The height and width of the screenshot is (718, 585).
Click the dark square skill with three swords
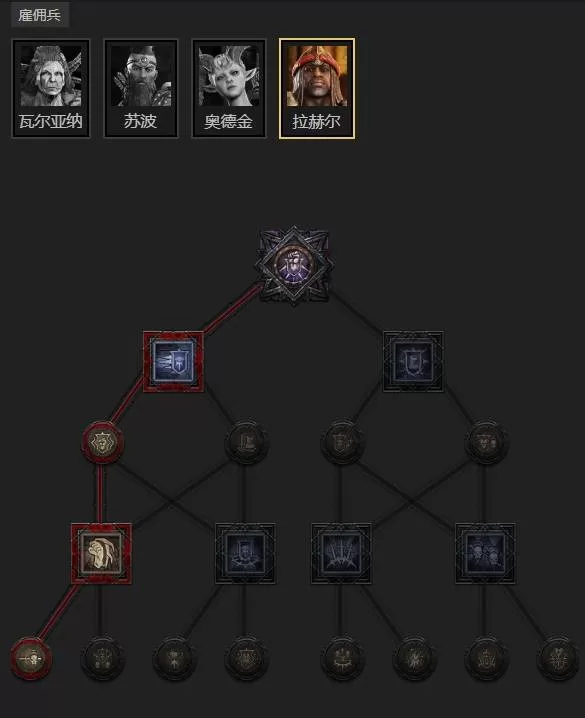pos(341,554)
